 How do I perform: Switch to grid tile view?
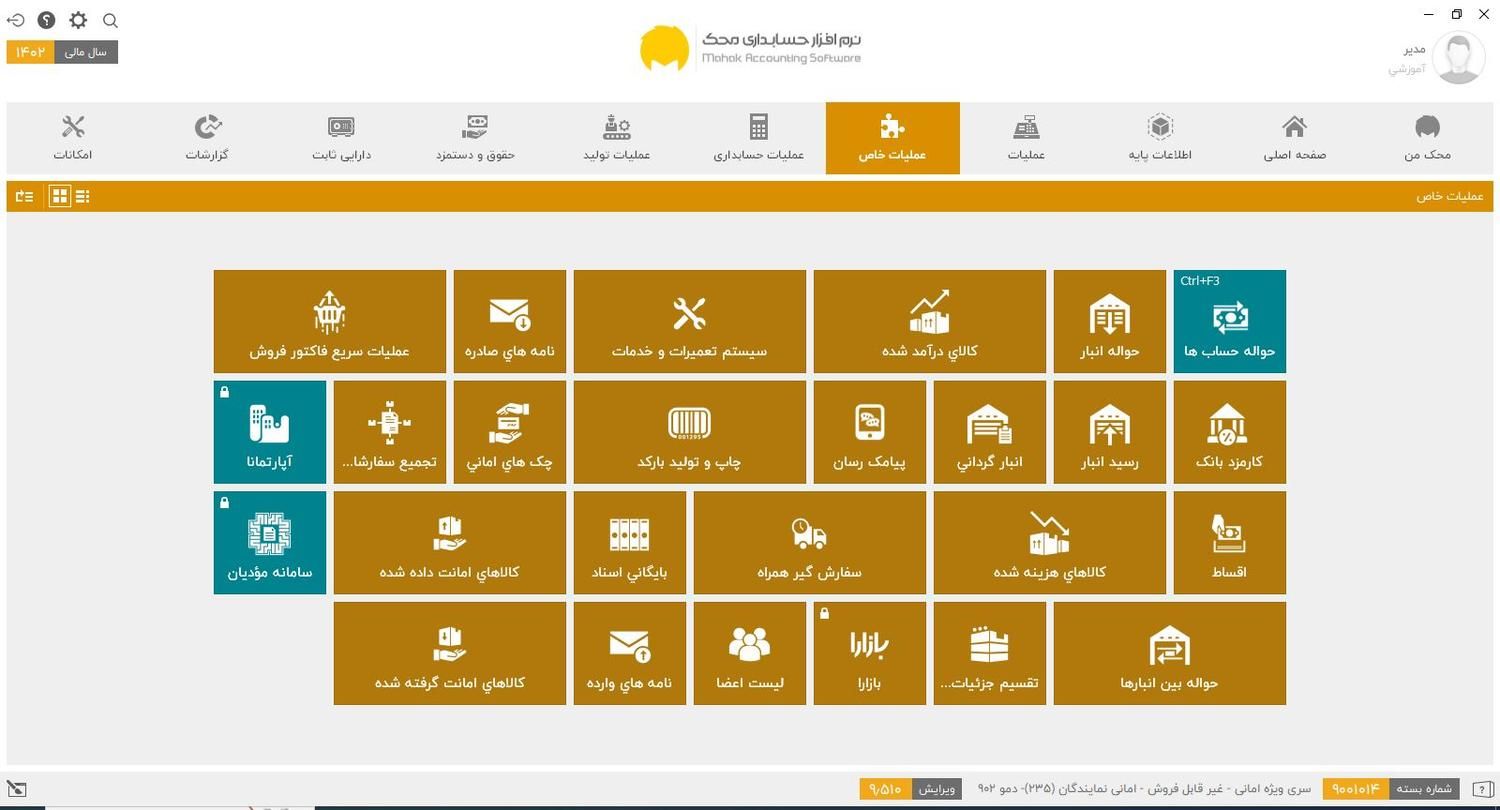click(x=60, y=197)
